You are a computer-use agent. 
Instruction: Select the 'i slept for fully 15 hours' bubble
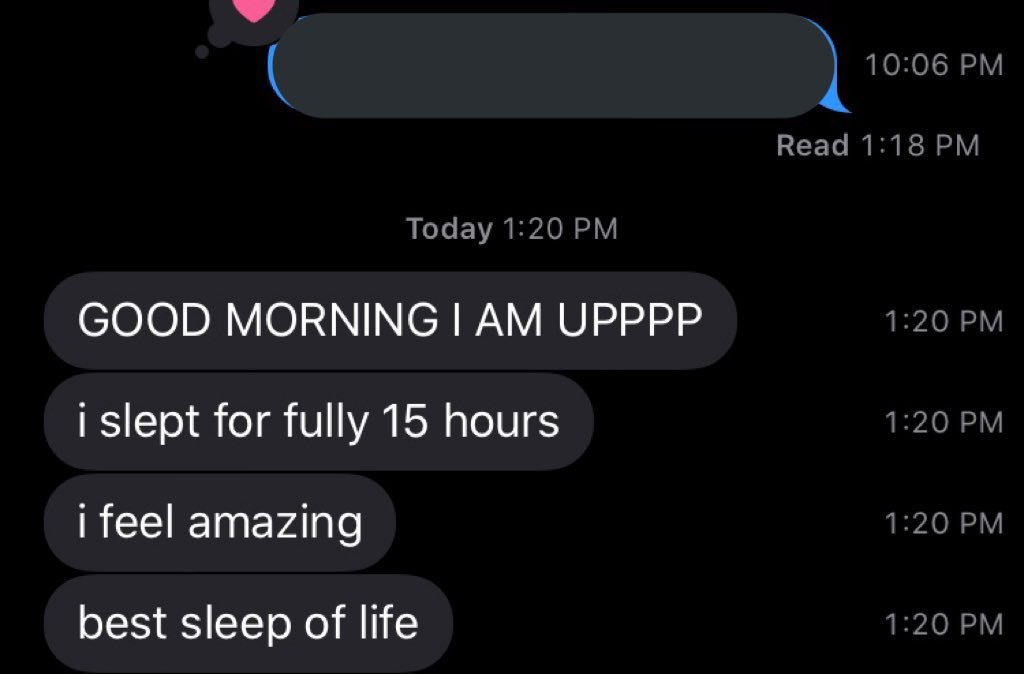[x=319, y=421]
